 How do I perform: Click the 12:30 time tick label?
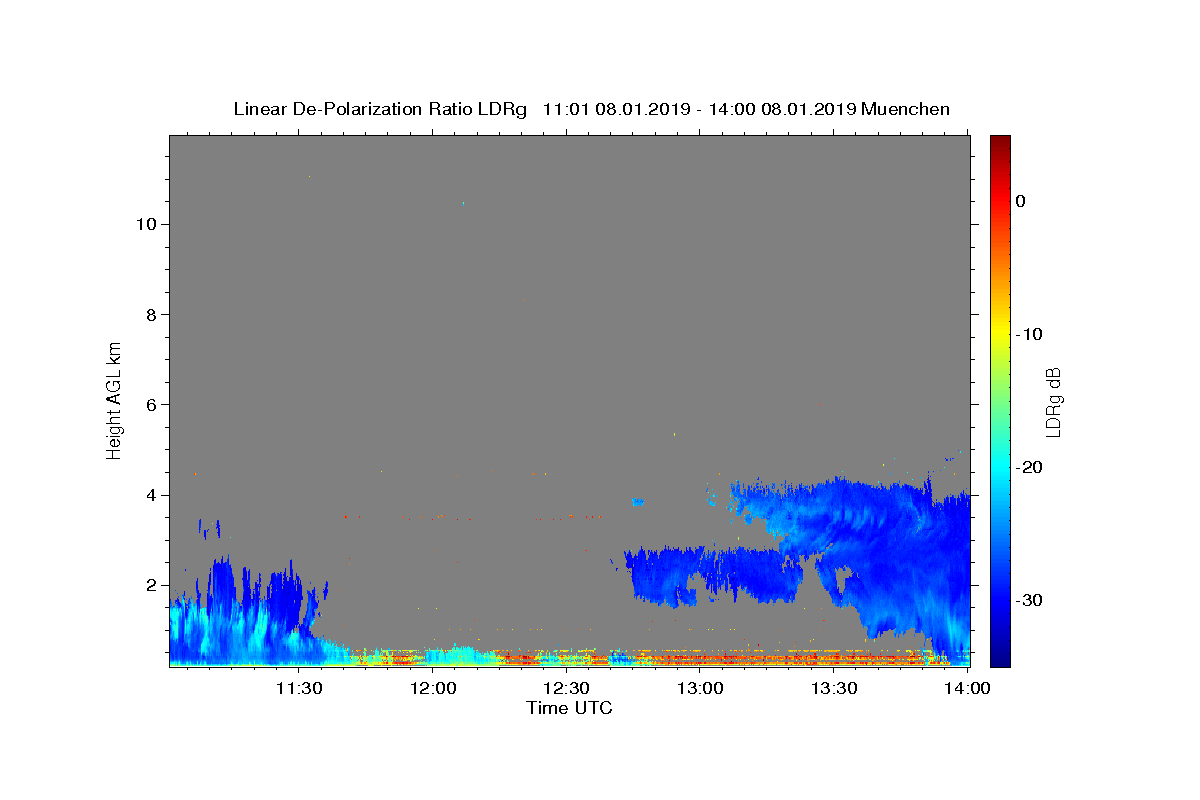[567, 689]
